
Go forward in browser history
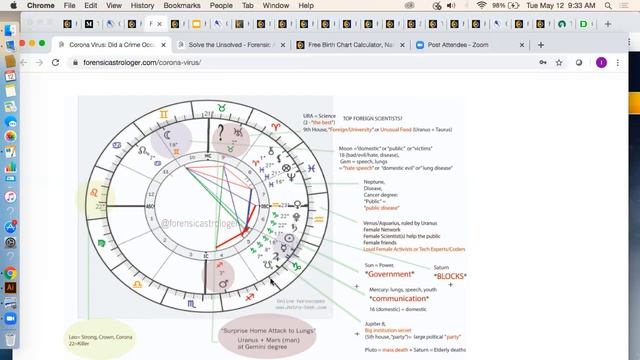(x=40, y=62)
